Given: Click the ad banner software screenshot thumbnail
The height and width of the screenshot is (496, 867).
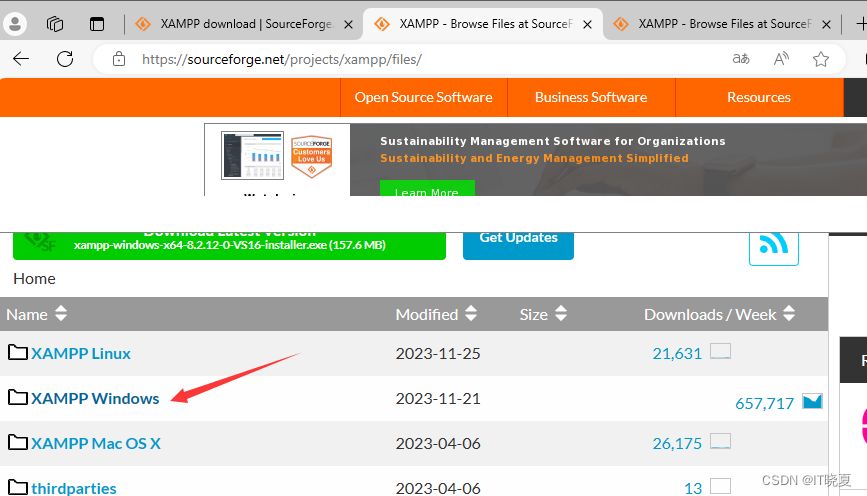Looking at the screenshot, I should [x=252, y=155].
